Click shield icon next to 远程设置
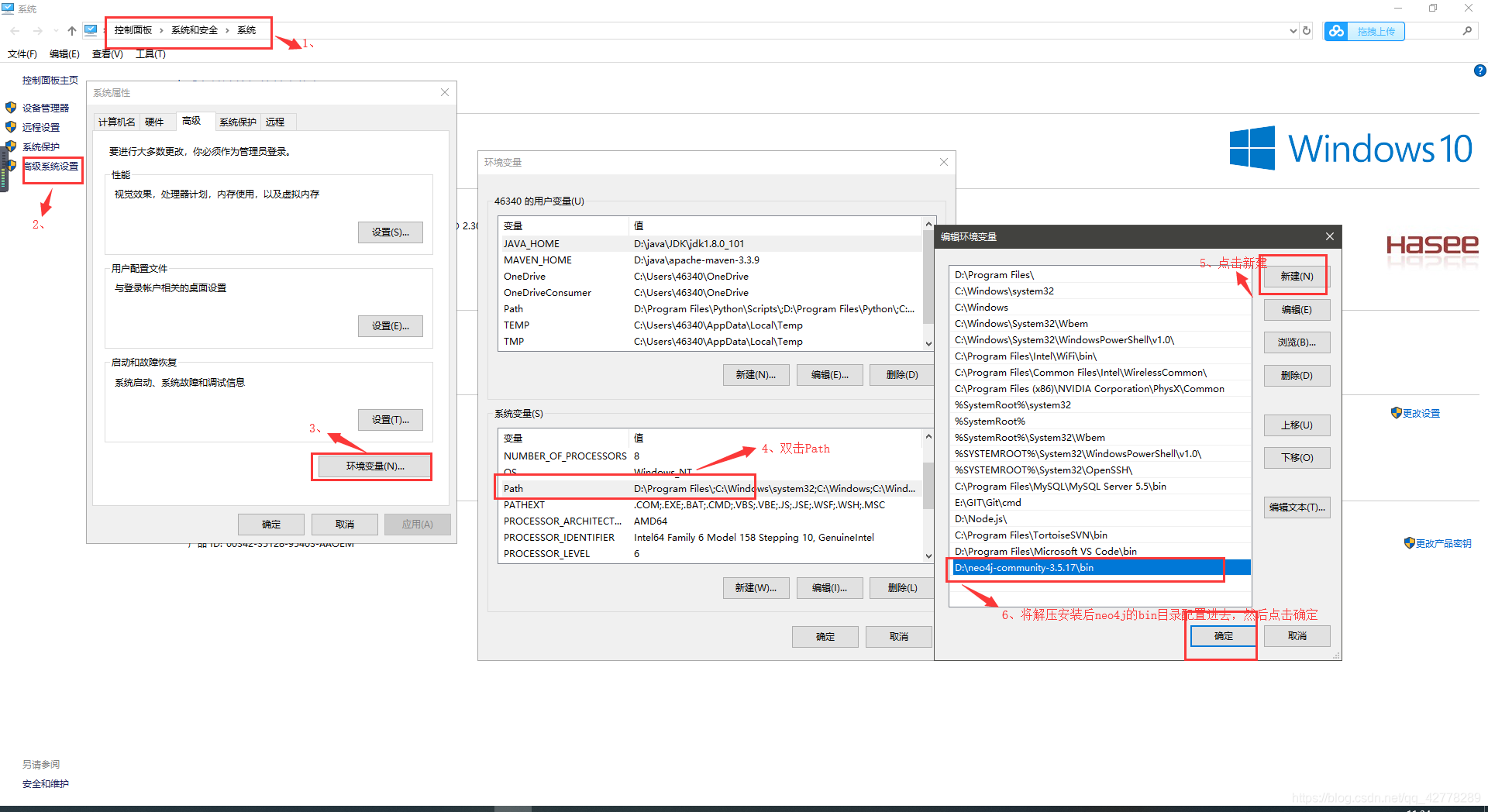This screenshot has height=812, width=1488. [11, 127]
